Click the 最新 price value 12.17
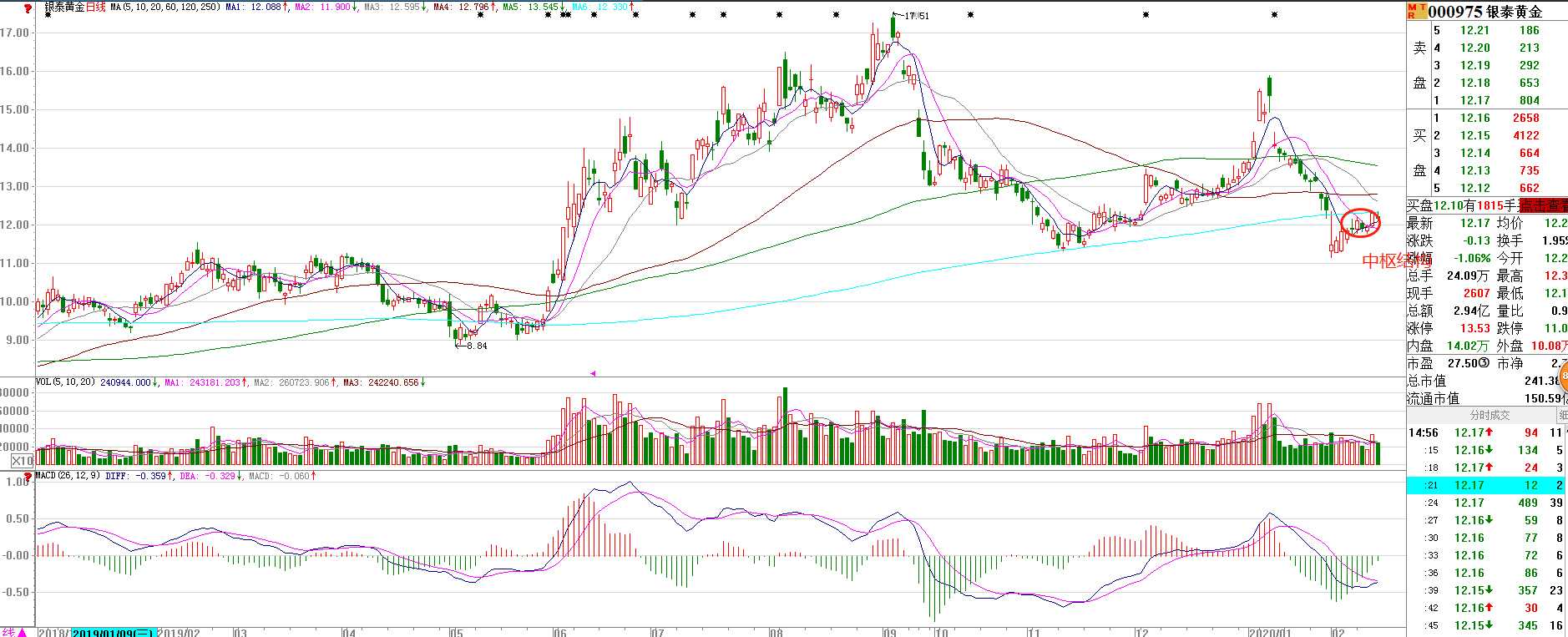 click(1474, 223)
